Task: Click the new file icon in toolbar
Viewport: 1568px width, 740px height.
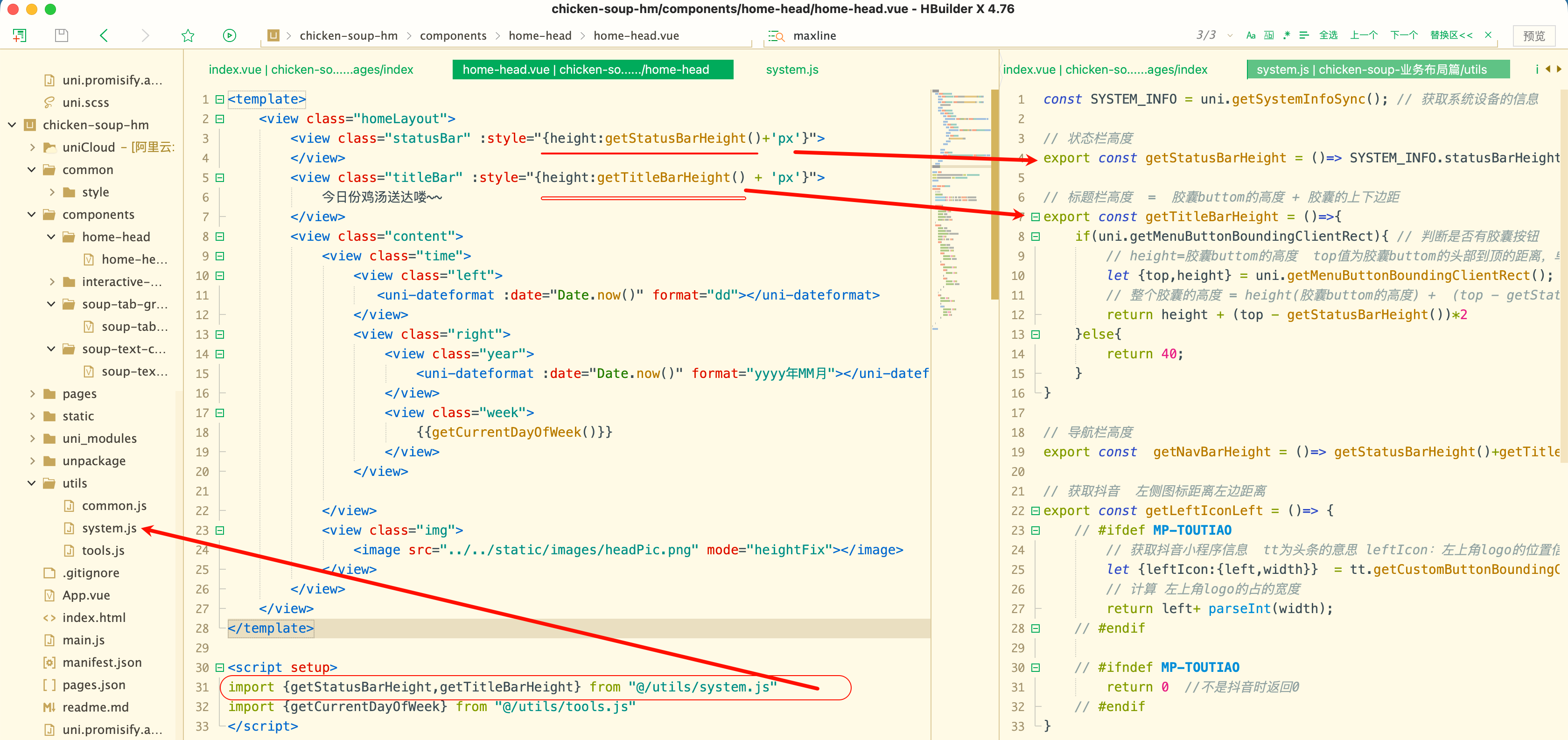Action: coord(20,35)
